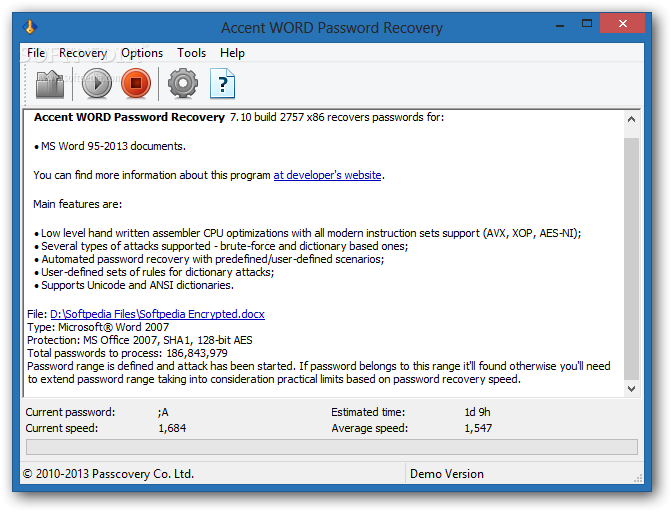The width and height of the screenshot is (672, 512).
Task: Click the Current password value ';A'
Action: [x=163, y=412]
